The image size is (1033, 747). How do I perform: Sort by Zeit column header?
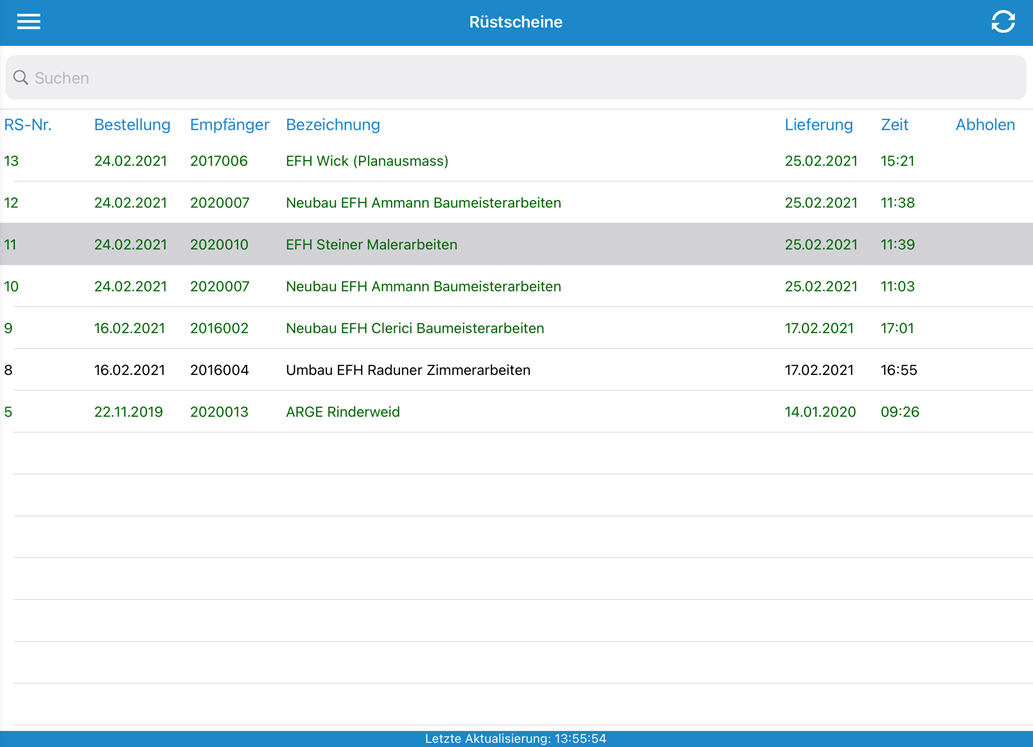click(x=895, y=124)
